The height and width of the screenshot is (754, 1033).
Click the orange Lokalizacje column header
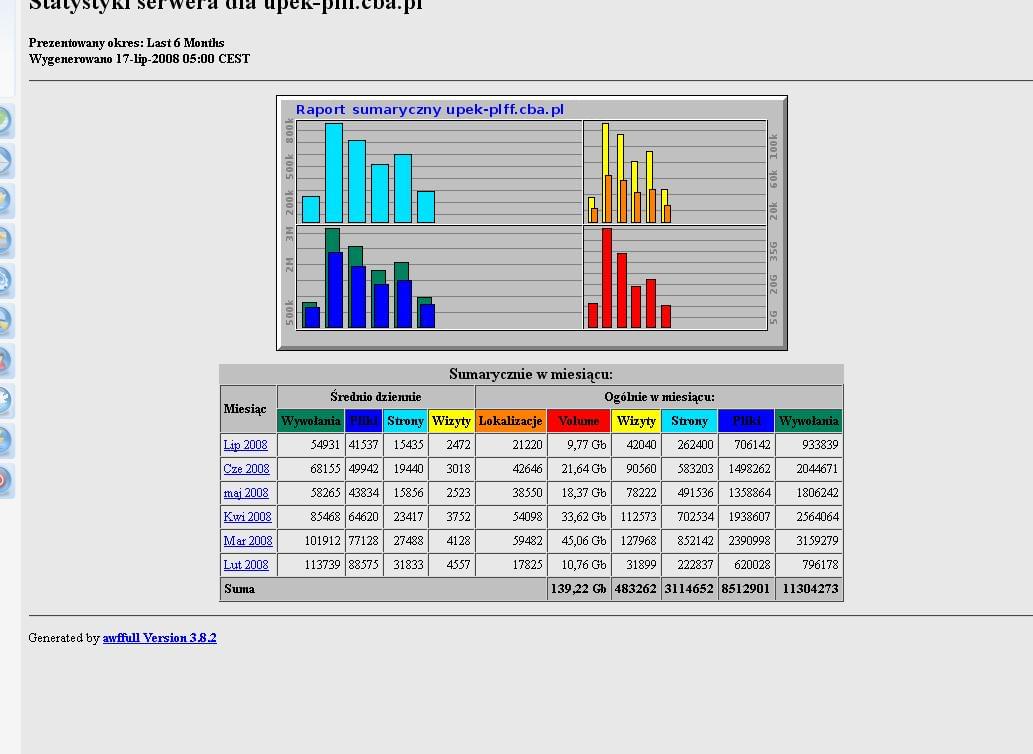[510, 421]
